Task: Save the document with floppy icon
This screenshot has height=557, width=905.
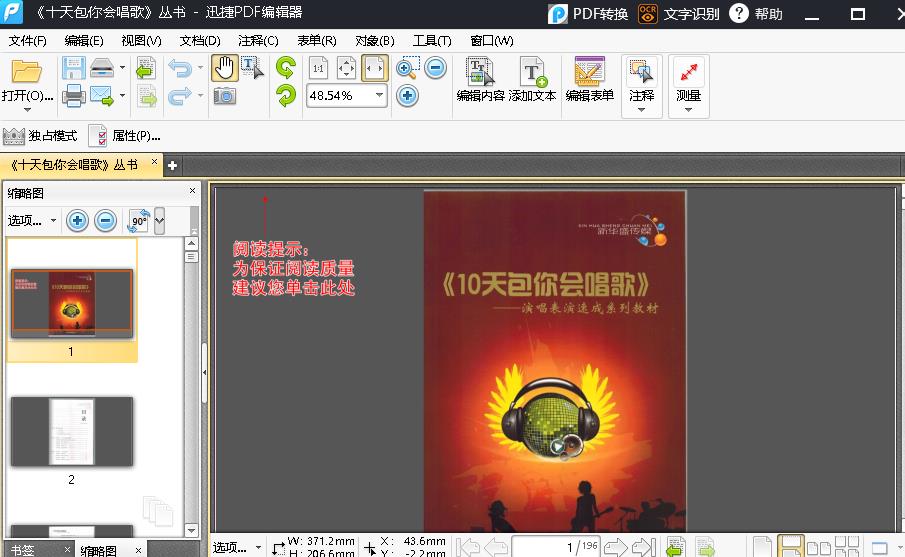Action: pos(74,68)
